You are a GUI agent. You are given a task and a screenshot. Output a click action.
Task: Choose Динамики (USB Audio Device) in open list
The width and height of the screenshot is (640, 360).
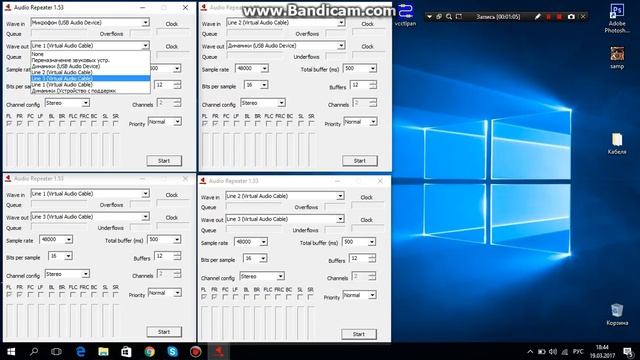[x=91, y=66]
